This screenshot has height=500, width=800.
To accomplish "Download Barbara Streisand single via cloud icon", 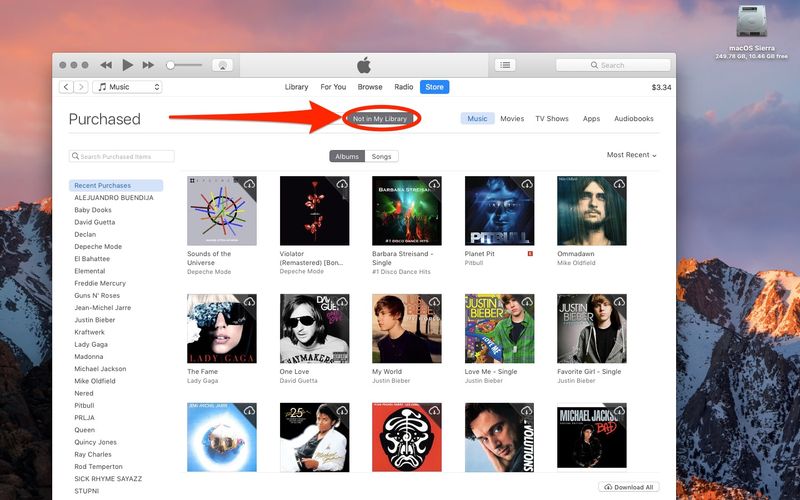I will pyautogui.click(x=434, y=184).
